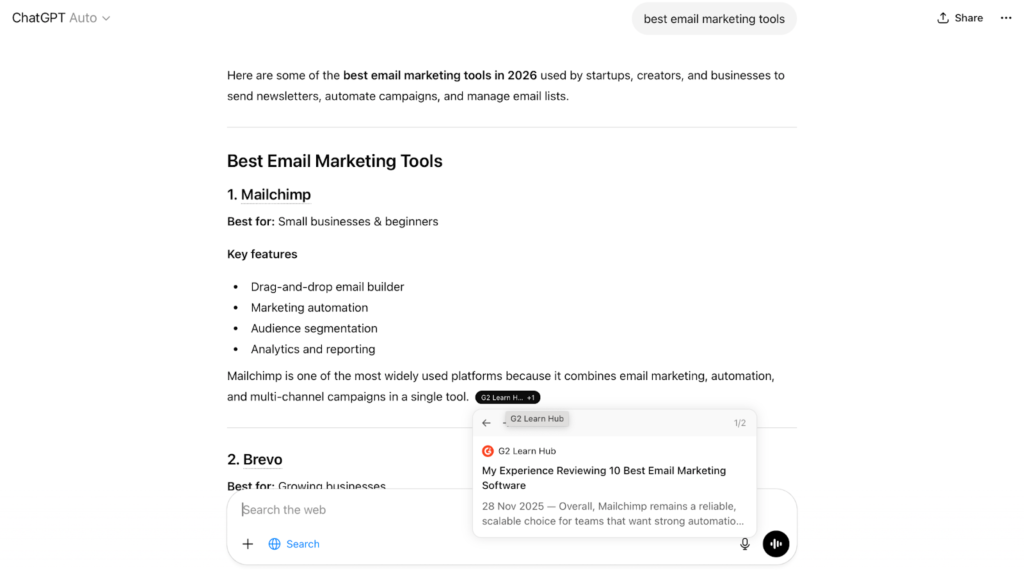Click the 'best email marketing tools' prompt bubble

click(714, 19)
